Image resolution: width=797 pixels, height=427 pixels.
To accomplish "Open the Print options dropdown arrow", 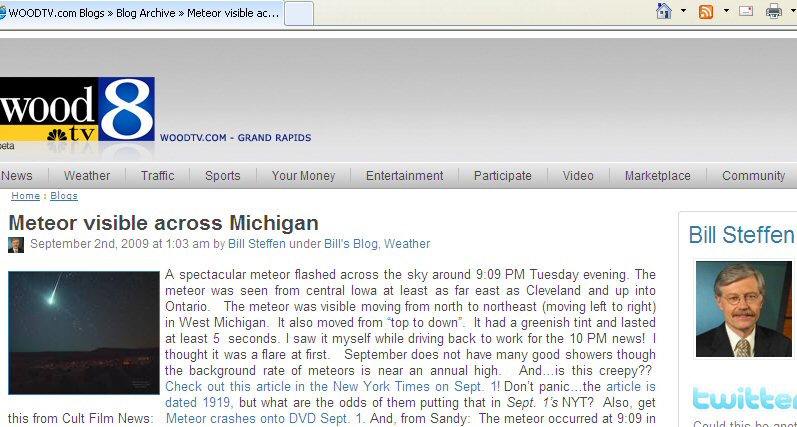I will pyautogui.click(x=791, y=12).
